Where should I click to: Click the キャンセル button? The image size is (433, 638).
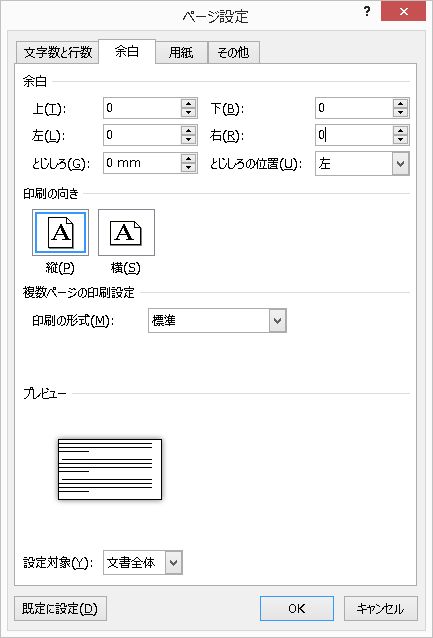(381, 608)
